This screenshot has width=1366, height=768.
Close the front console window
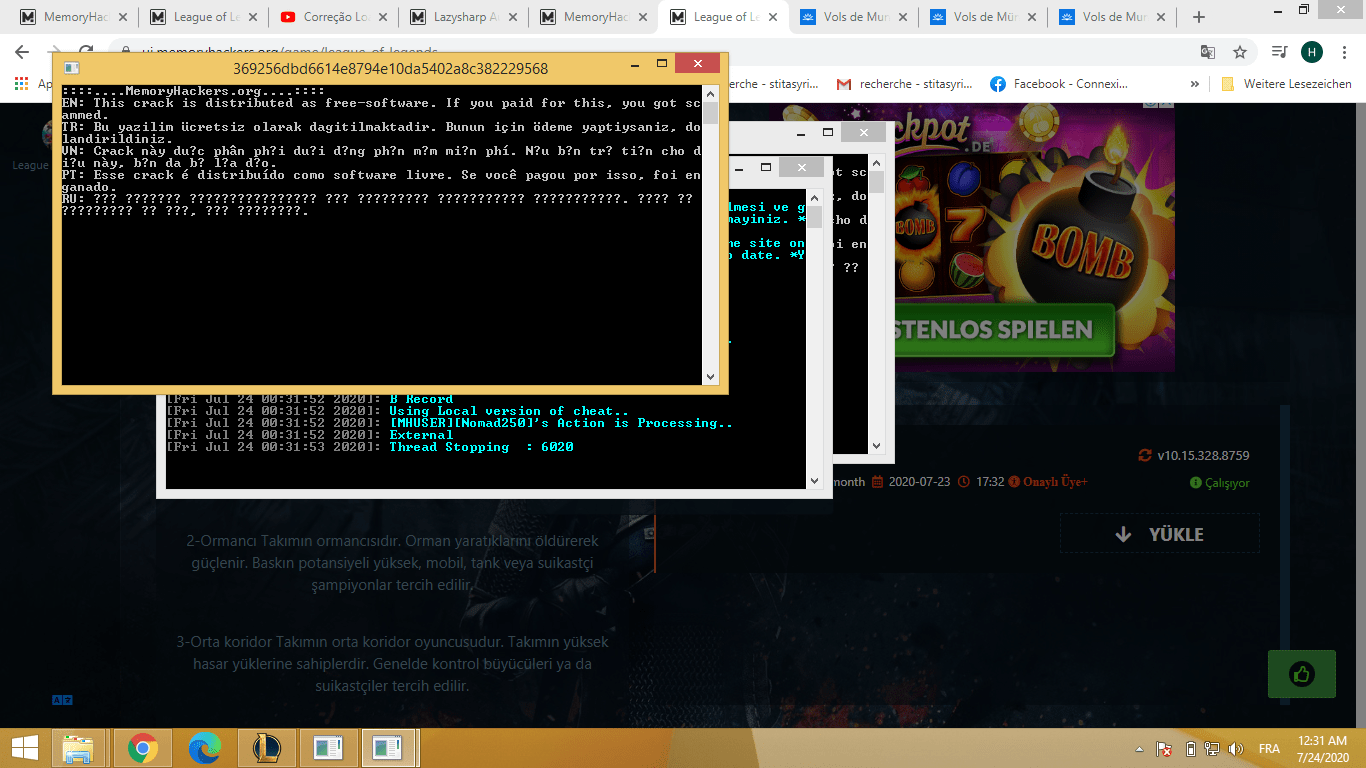[697, 64]
